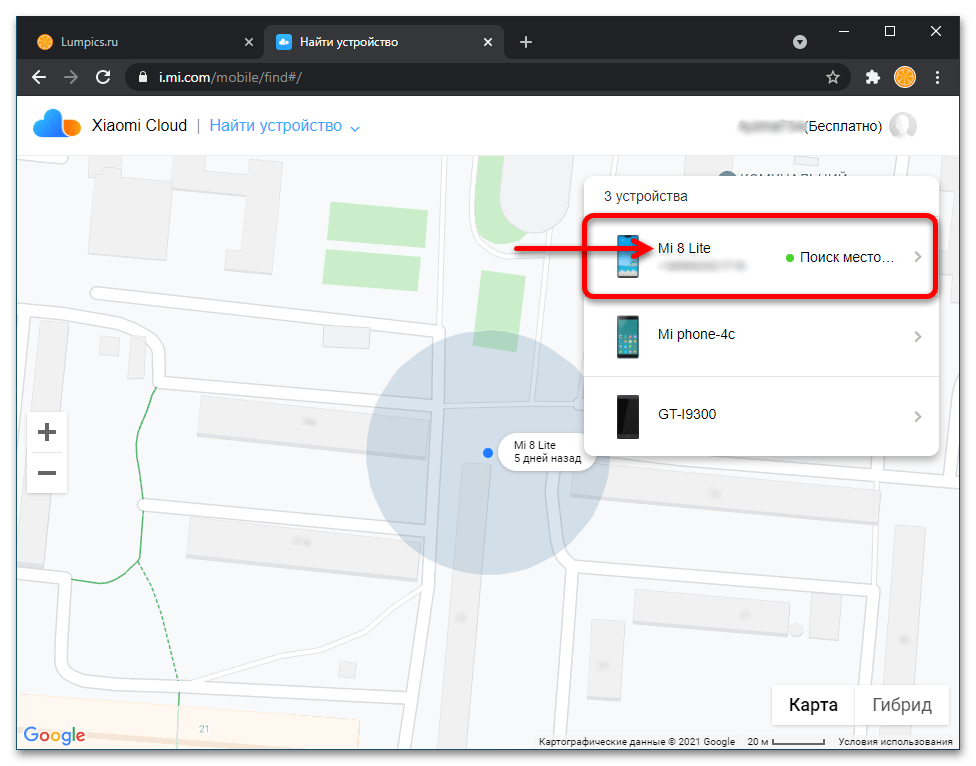Open a new tab with plus icon
This screenshot has width=976, height=766.
point(526,42)
